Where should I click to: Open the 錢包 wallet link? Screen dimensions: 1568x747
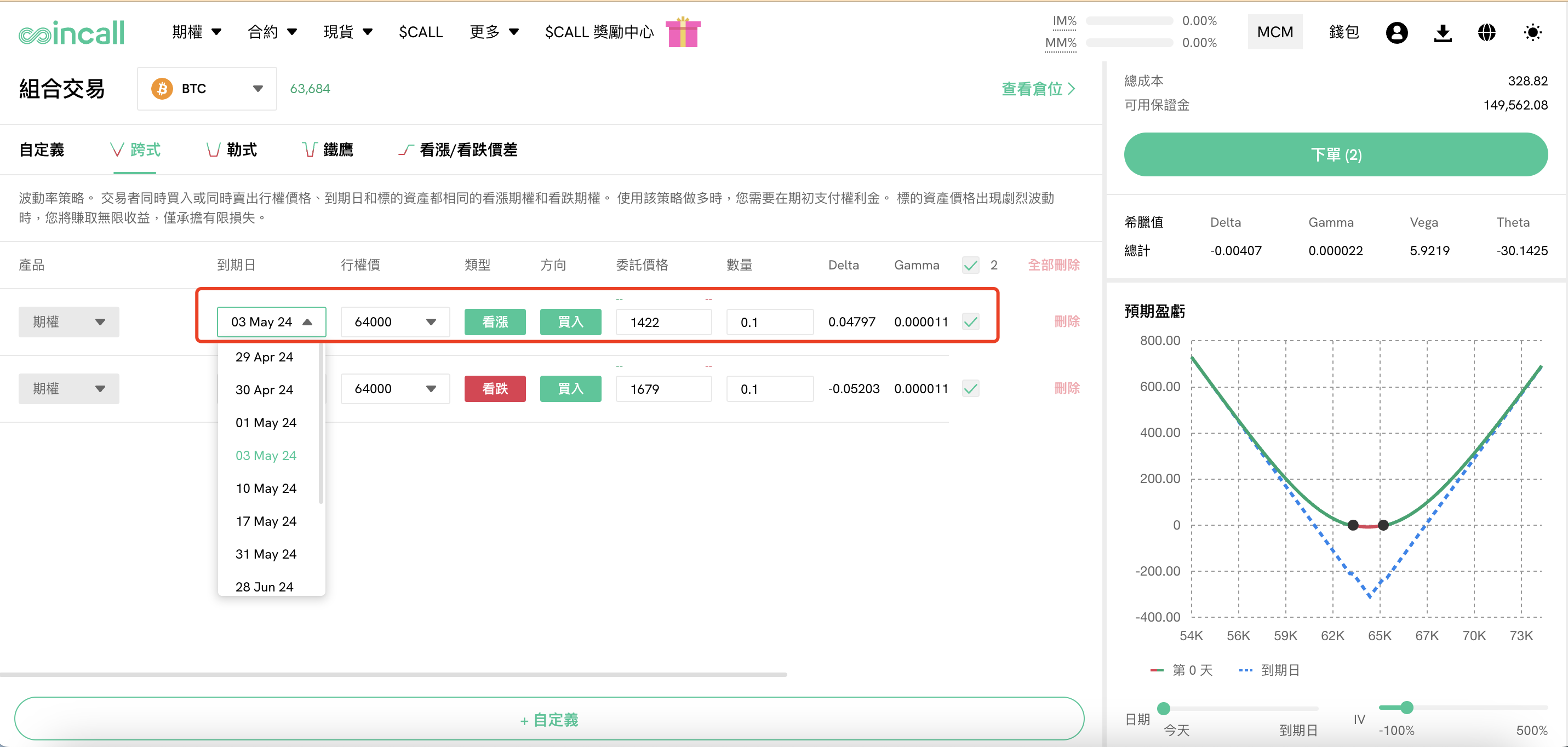[1344, 32]
